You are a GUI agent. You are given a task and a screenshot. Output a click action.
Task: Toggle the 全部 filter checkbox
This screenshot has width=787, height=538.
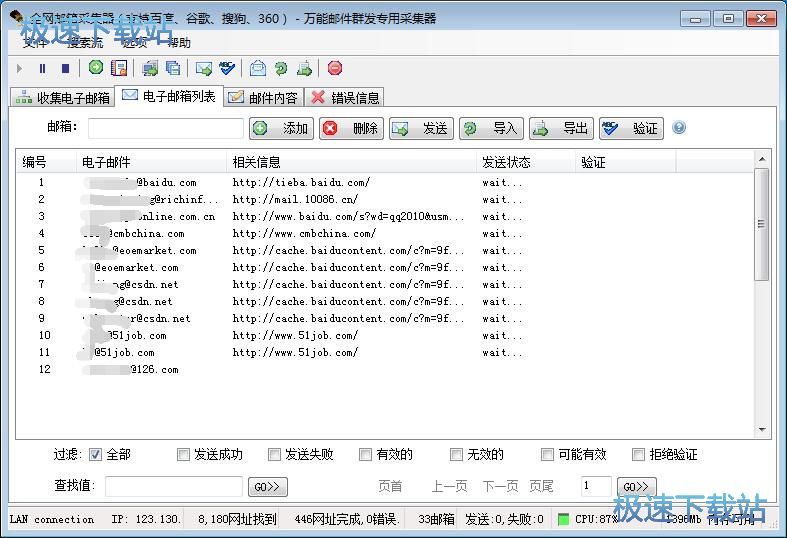[95, 455]
